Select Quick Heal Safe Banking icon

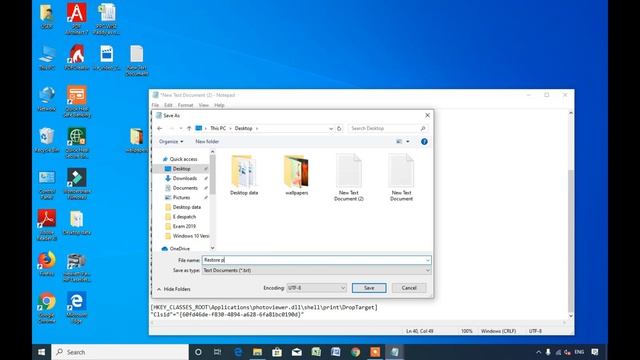[x=77, y=102]
